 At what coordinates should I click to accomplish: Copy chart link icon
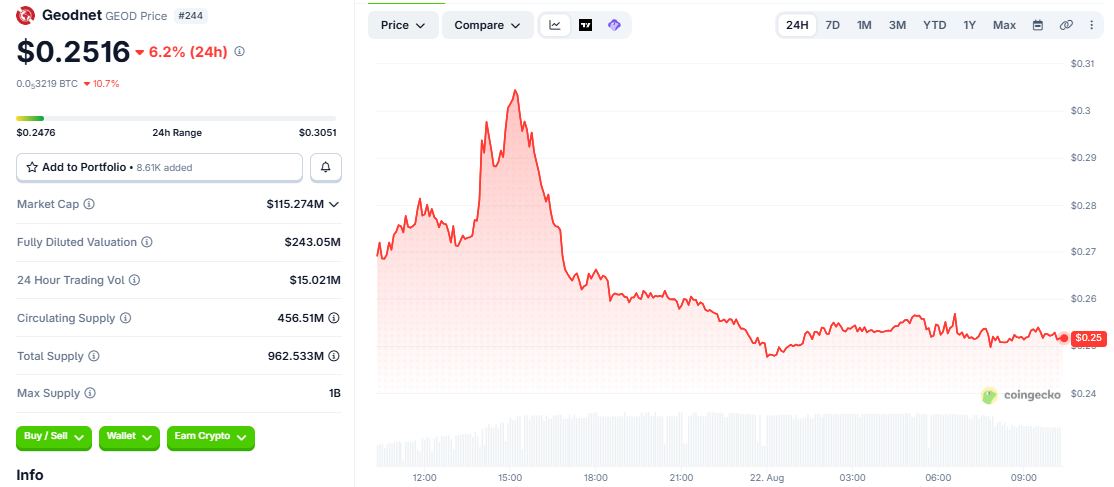point(1066,25)
